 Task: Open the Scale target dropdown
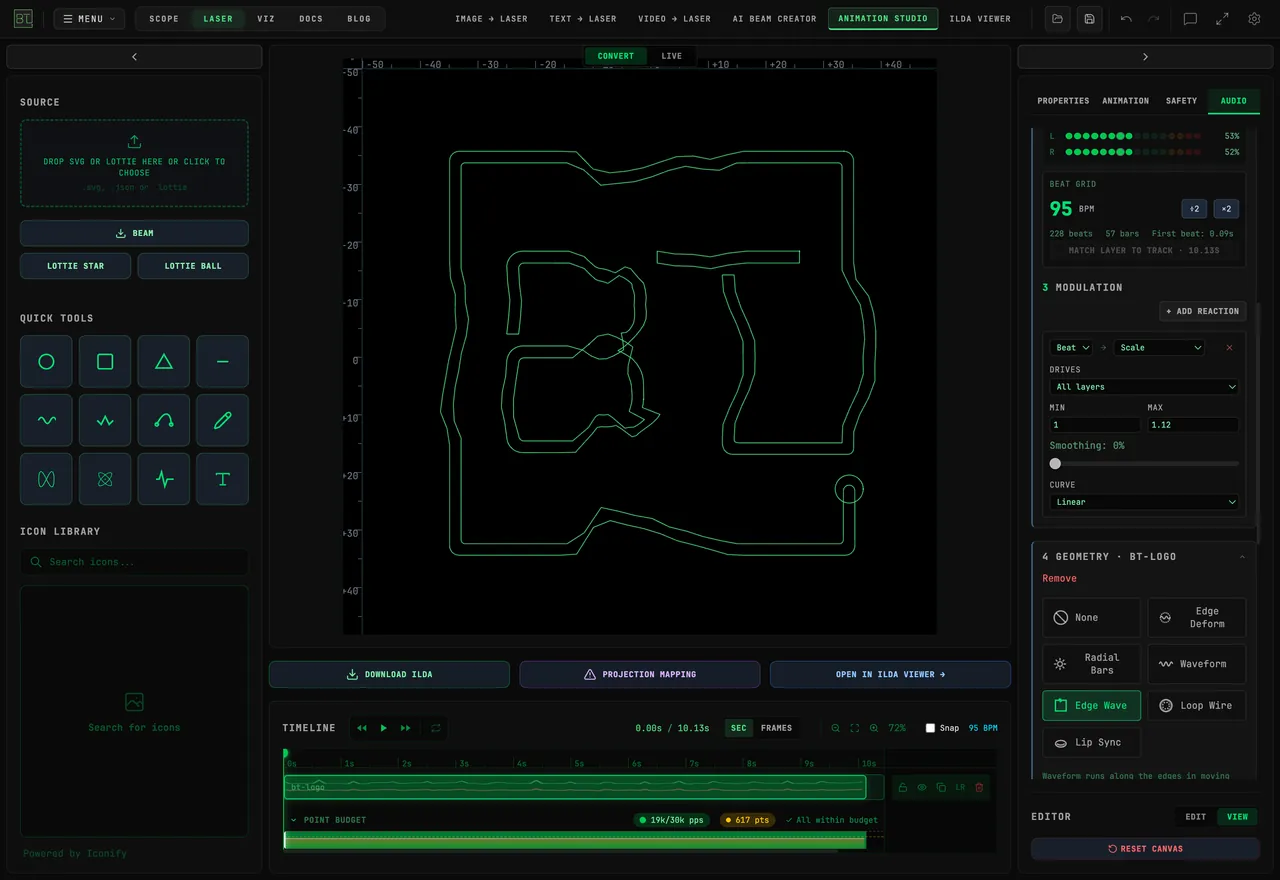1159,347
